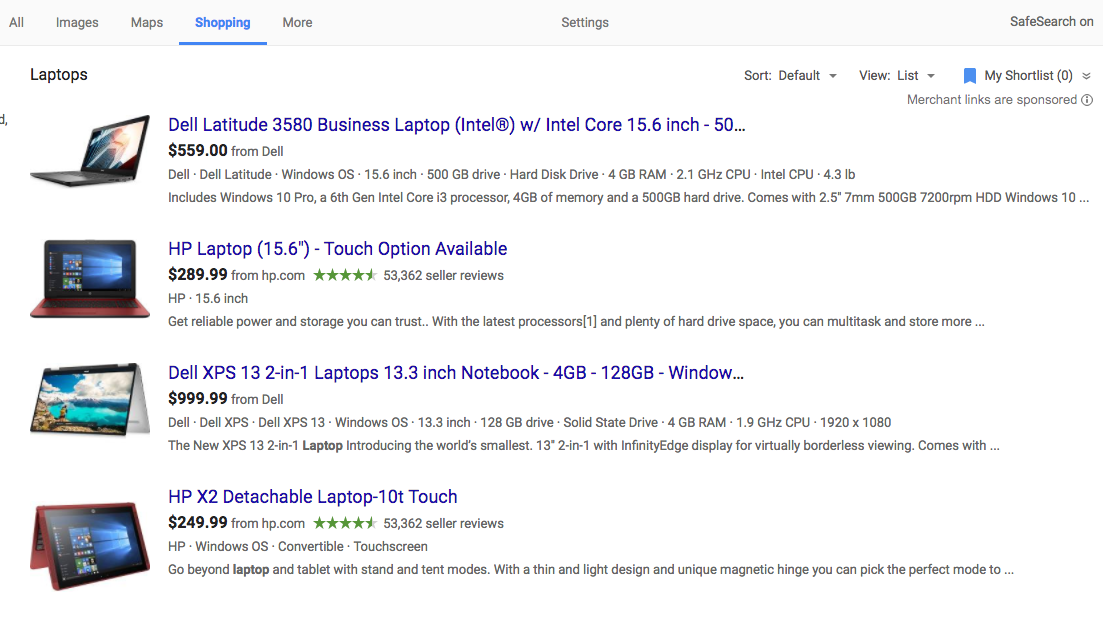Click "HP · 15.6 inch" spec line
This screenshot has width=1103, height=622.
pyautogui.click(x=208, y=298)
